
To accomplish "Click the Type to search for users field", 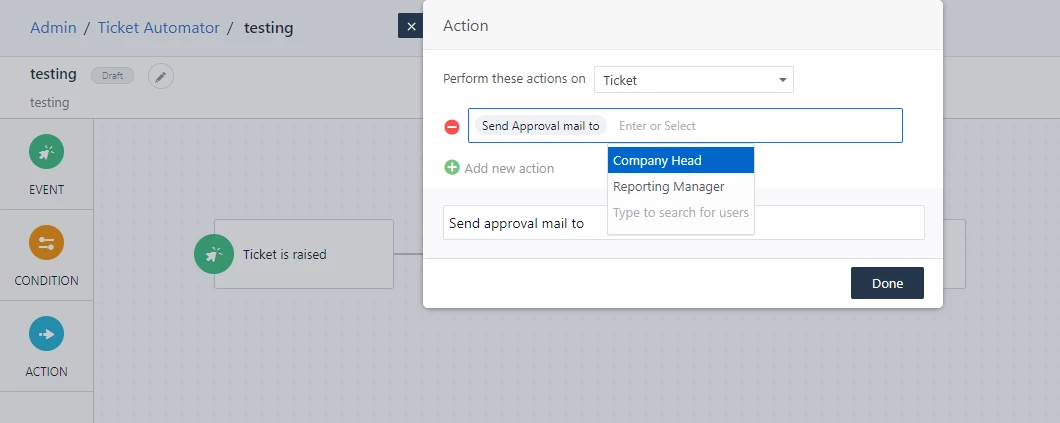I will tap(681, 213).
